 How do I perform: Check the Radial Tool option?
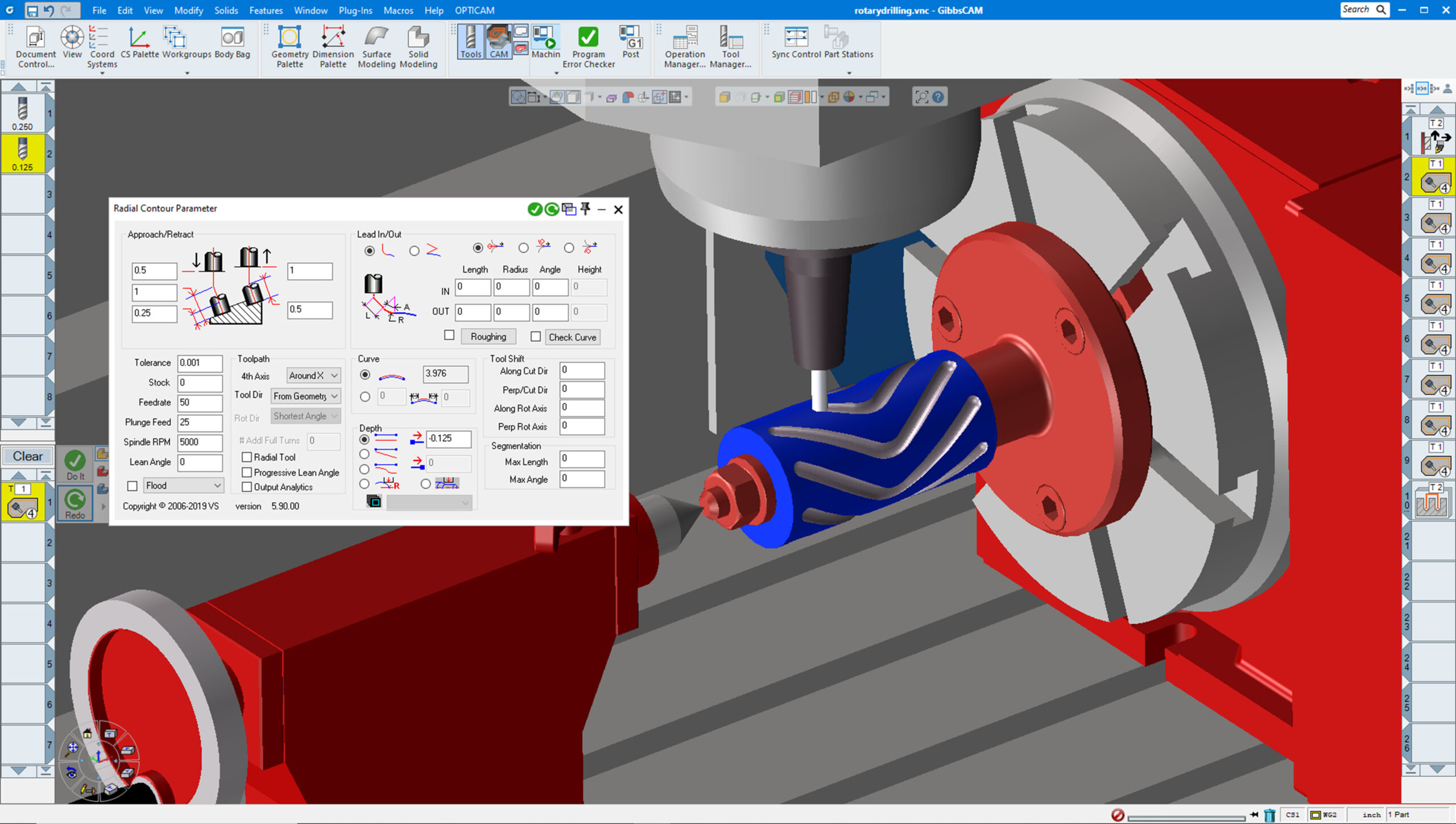pyautogui.click(x=247, y=457)
